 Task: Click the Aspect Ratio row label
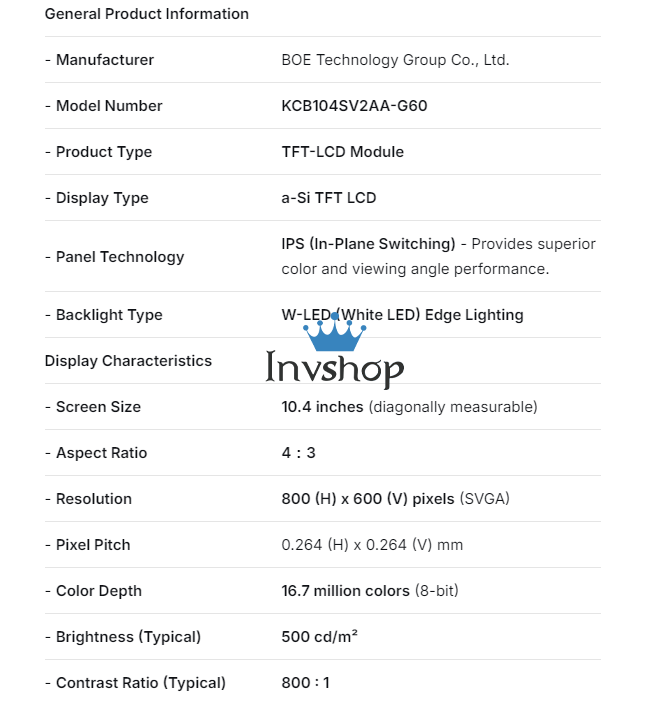[101, 453]
